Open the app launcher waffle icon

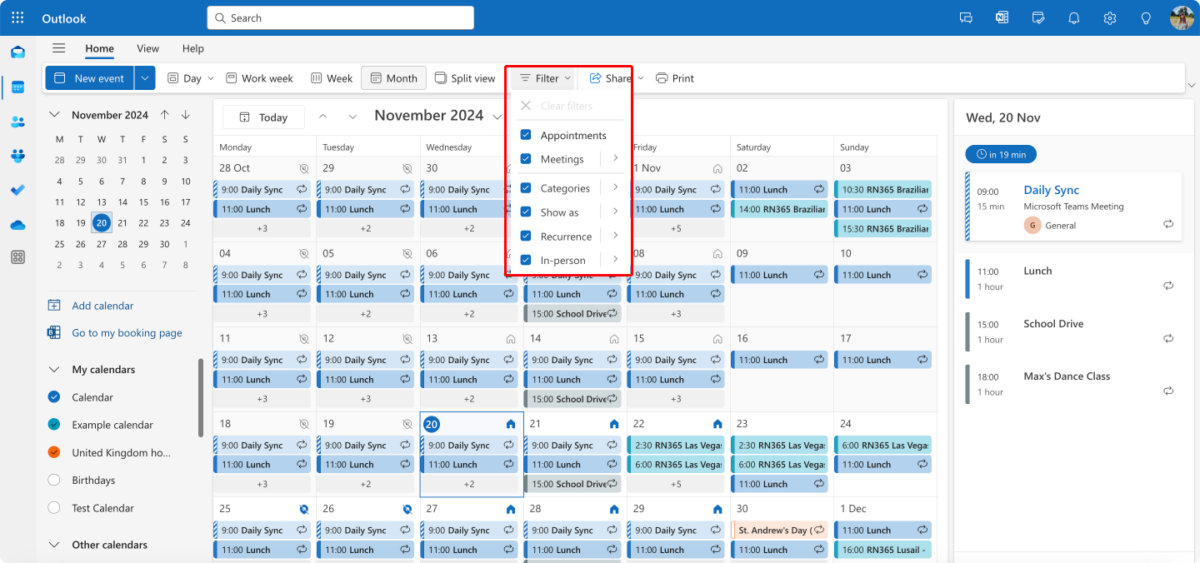18,18
